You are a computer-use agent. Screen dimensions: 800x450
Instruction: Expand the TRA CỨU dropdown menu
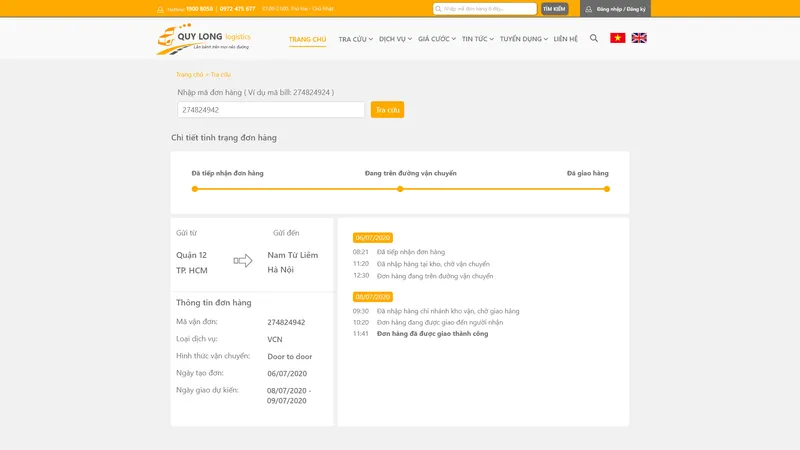click(356, 39)
